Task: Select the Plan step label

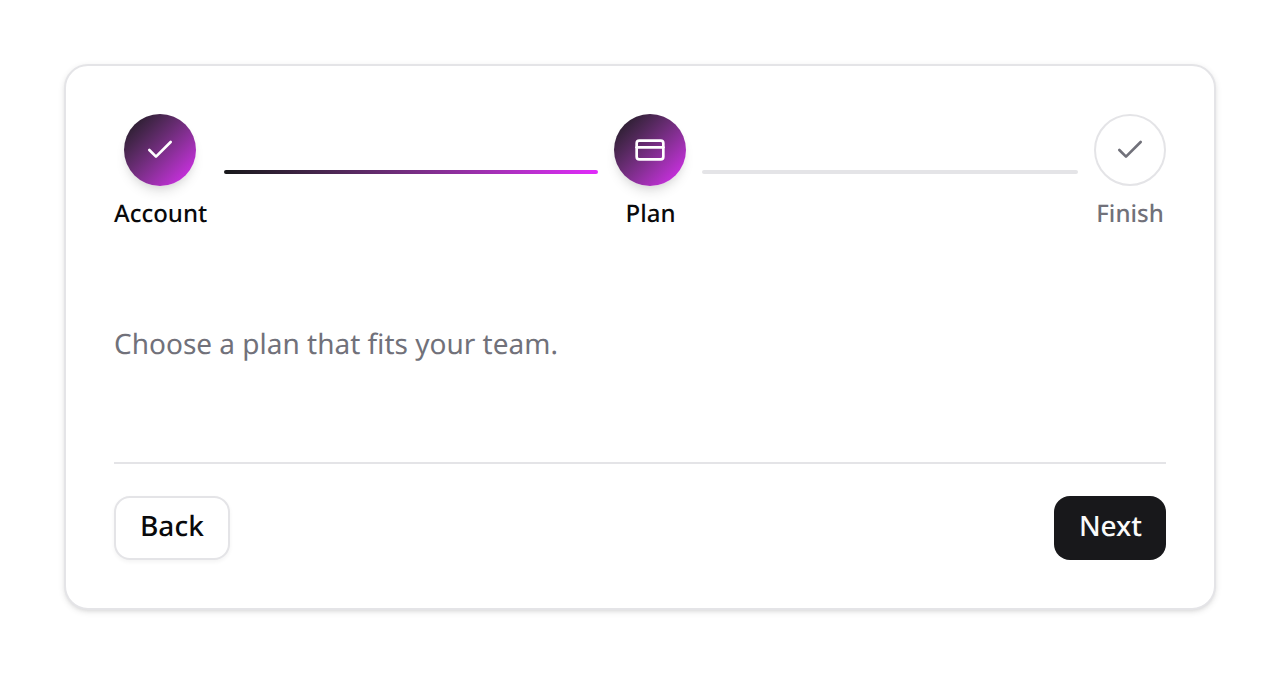Action: coord(650,214)
